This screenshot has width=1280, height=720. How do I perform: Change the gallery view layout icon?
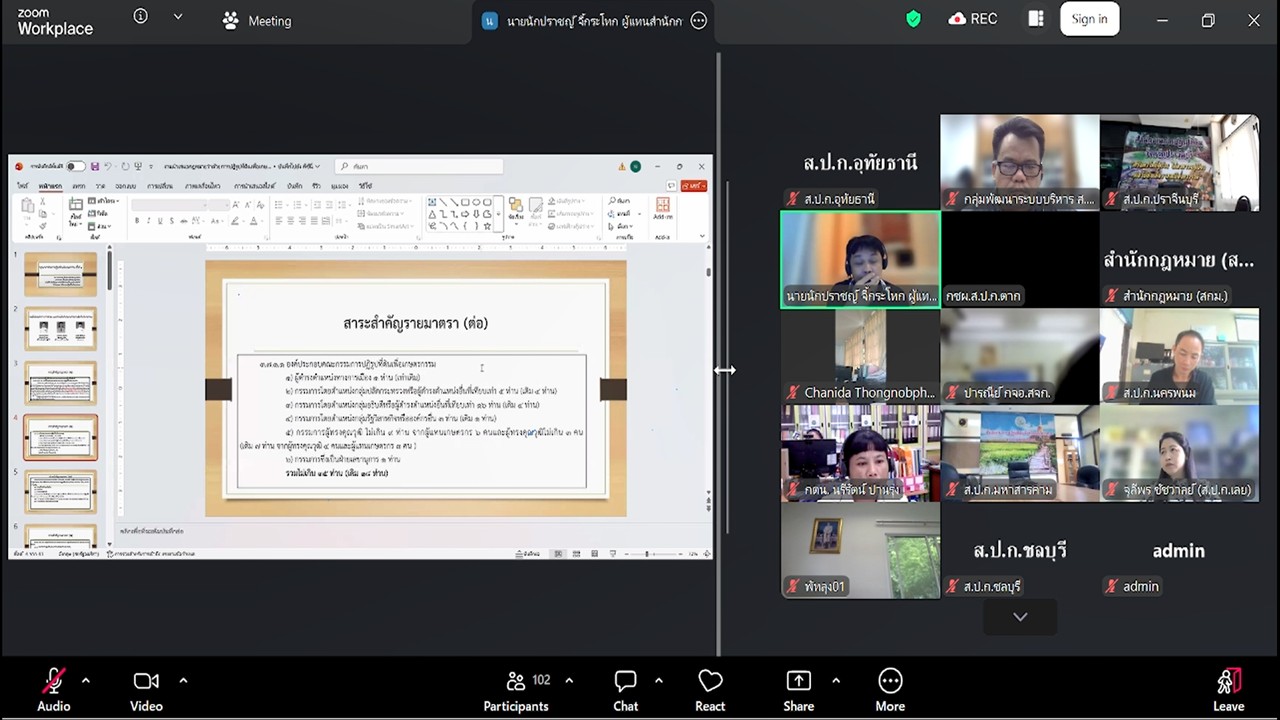[x=1036, y=19]
